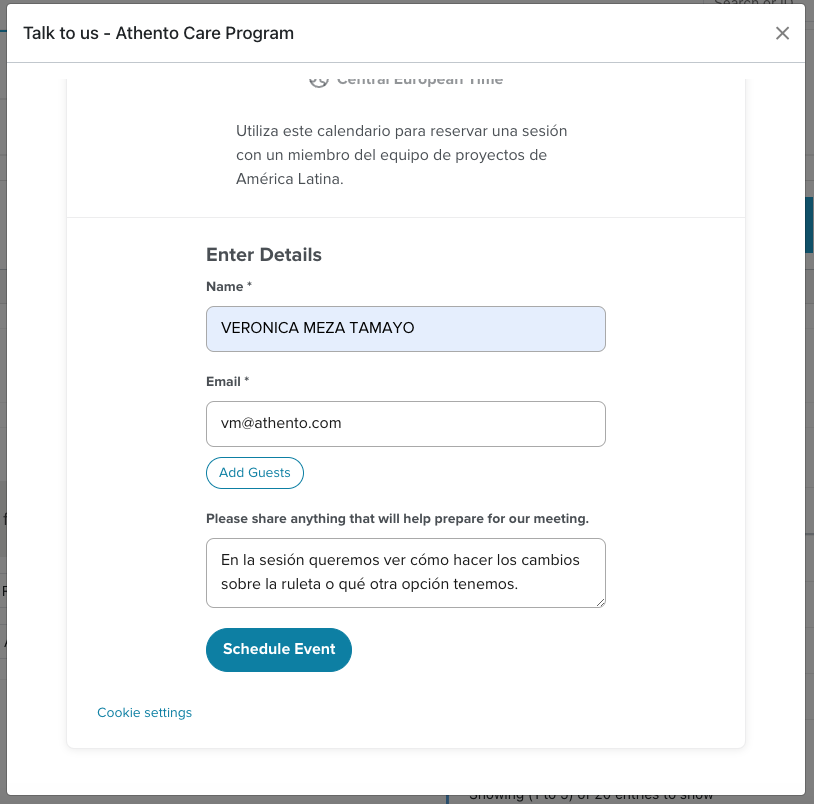This screenshot has height=804, width=814.
Task: Click the Central European Time label
Action: 419,82
